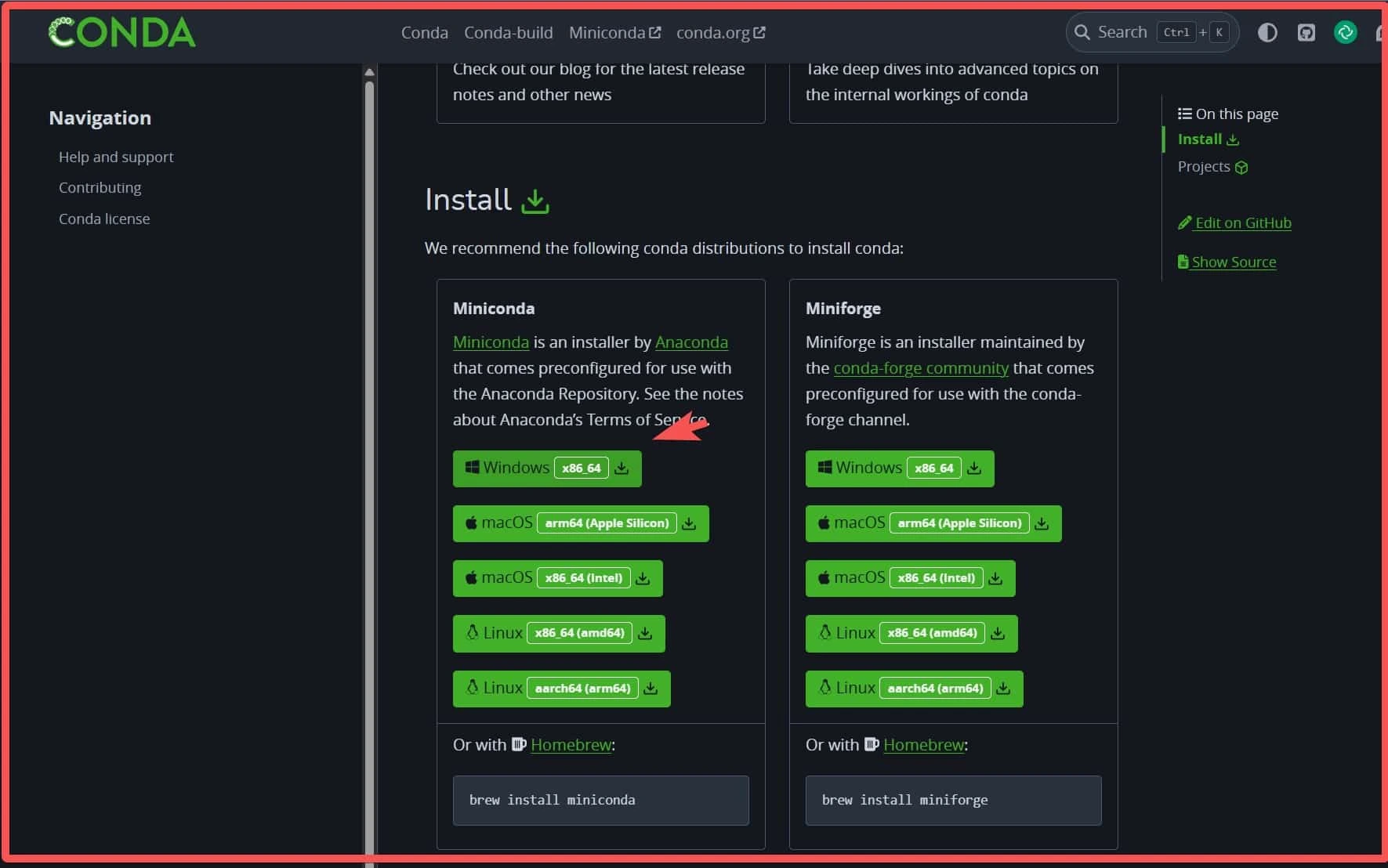Click the On this page heading

click(1228, 114)
